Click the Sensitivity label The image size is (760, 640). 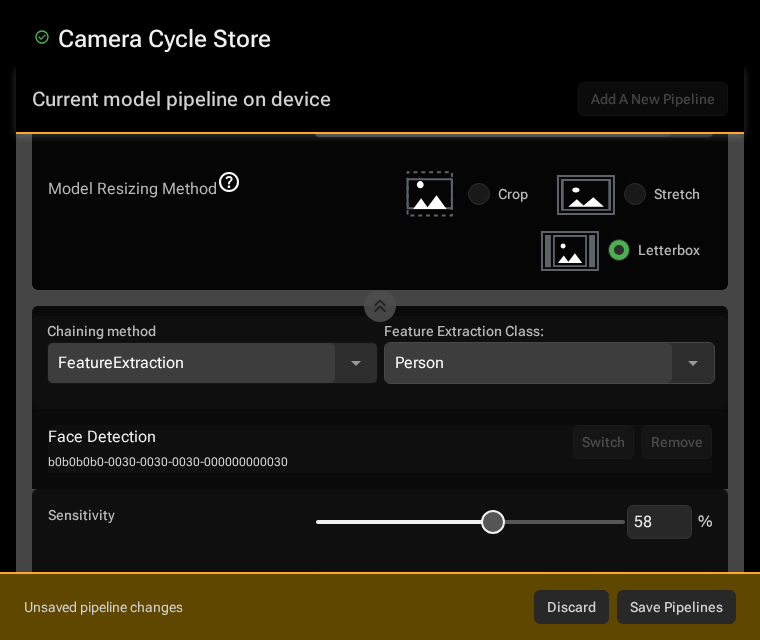[81, 515]
